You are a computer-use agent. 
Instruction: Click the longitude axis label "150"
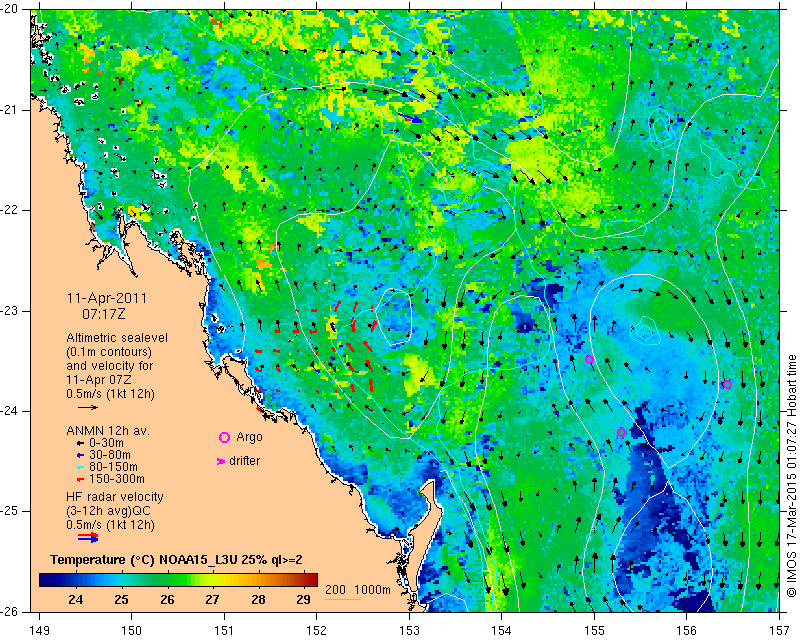click(x=132, y=631)
